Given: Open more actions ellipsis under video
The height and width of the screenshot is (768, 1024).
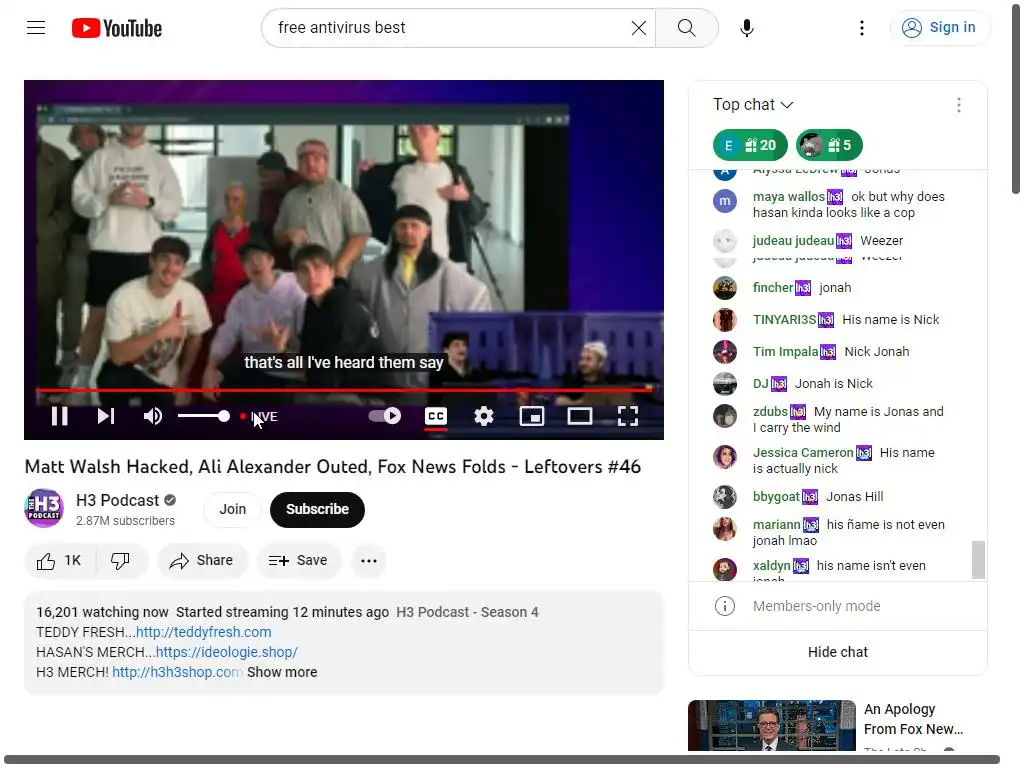Looking at the screenshot, I should pyautogui.click(x=369, y=560).
